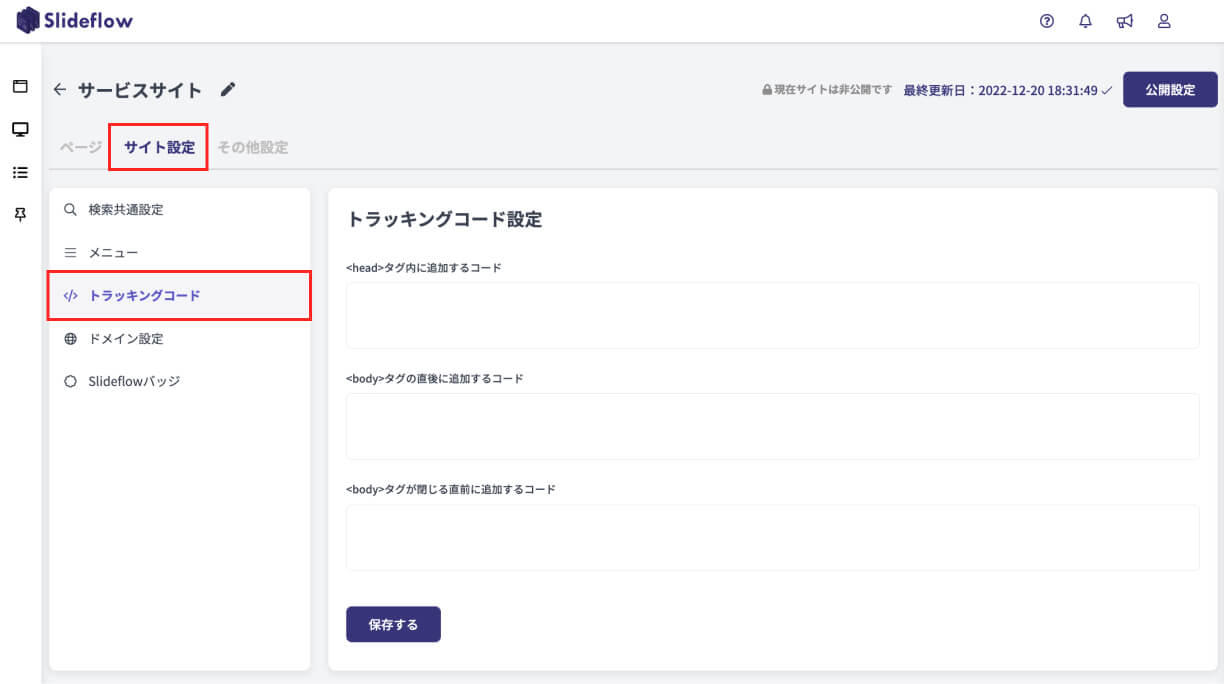The height and width of the screenshot is (684, 1224).
Task: Select the monitor icon in left sidebar
Action: (20, 129)
